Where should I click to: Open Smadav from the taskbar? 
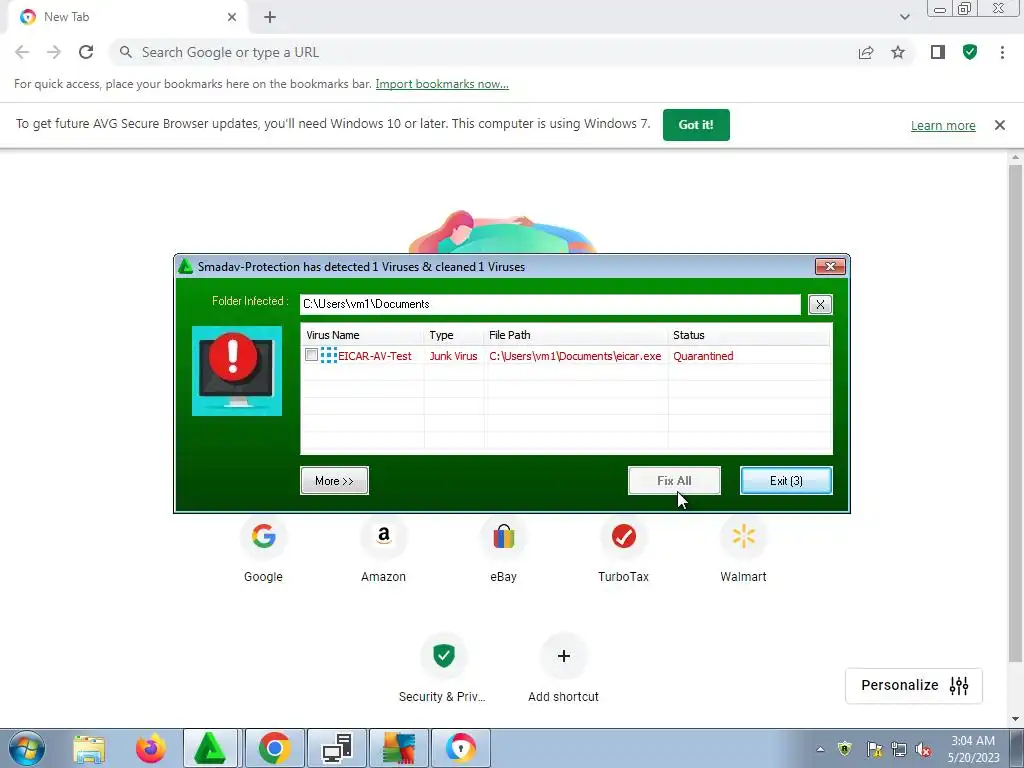pos(212,748)
